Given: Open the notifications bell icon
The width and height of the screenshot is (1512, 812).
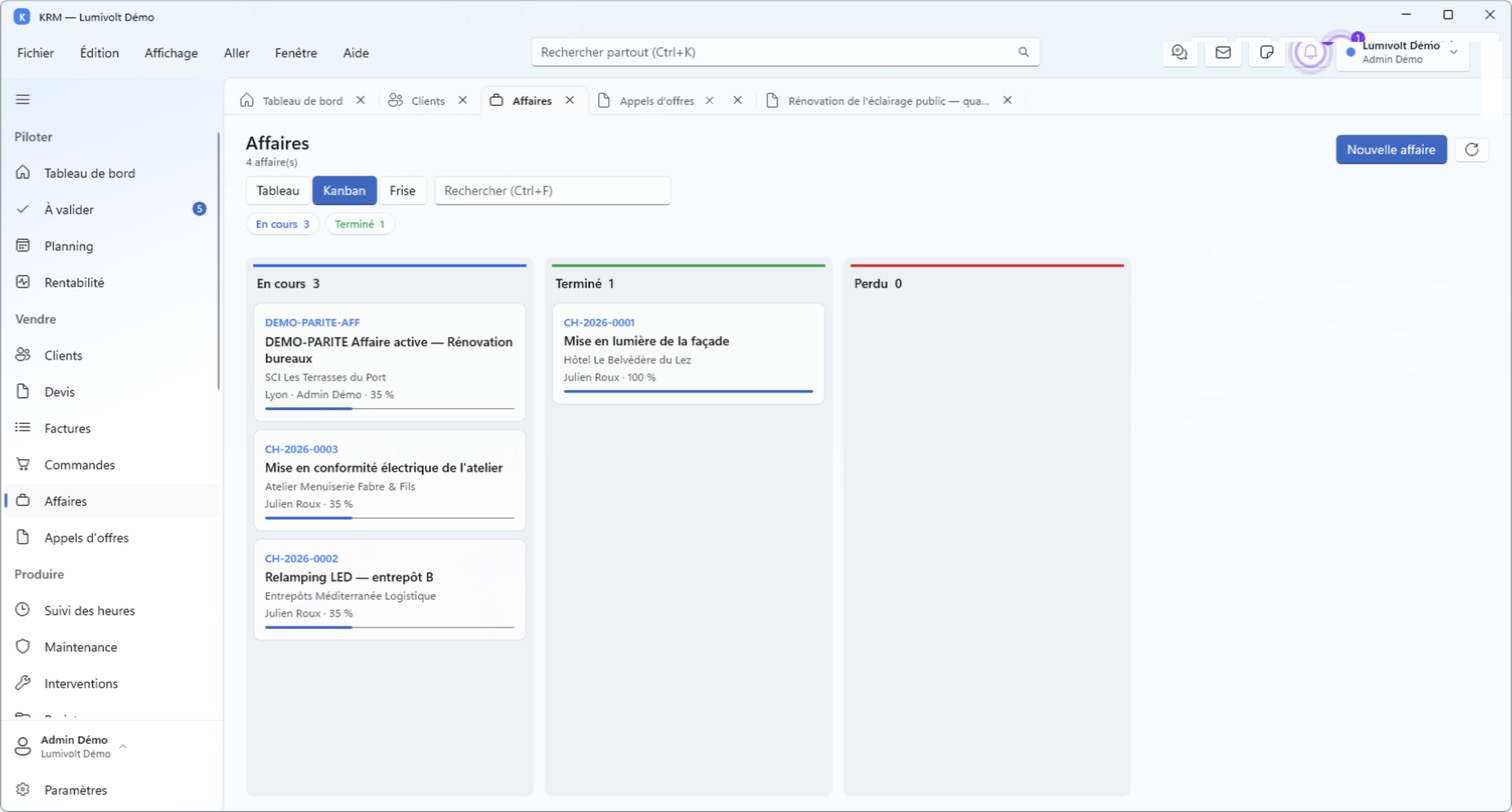Looking at the screenshot, I should point(1310,52).
